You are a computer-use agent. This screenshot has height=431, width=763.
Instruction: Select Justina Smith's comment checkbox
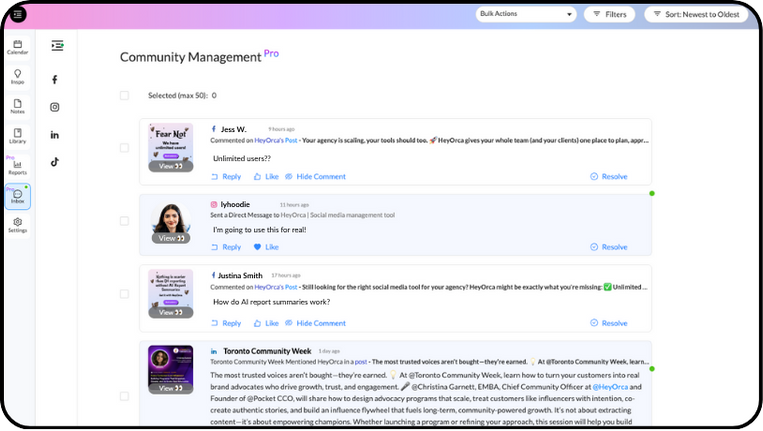pyautogui.click(x=125, y=294)
